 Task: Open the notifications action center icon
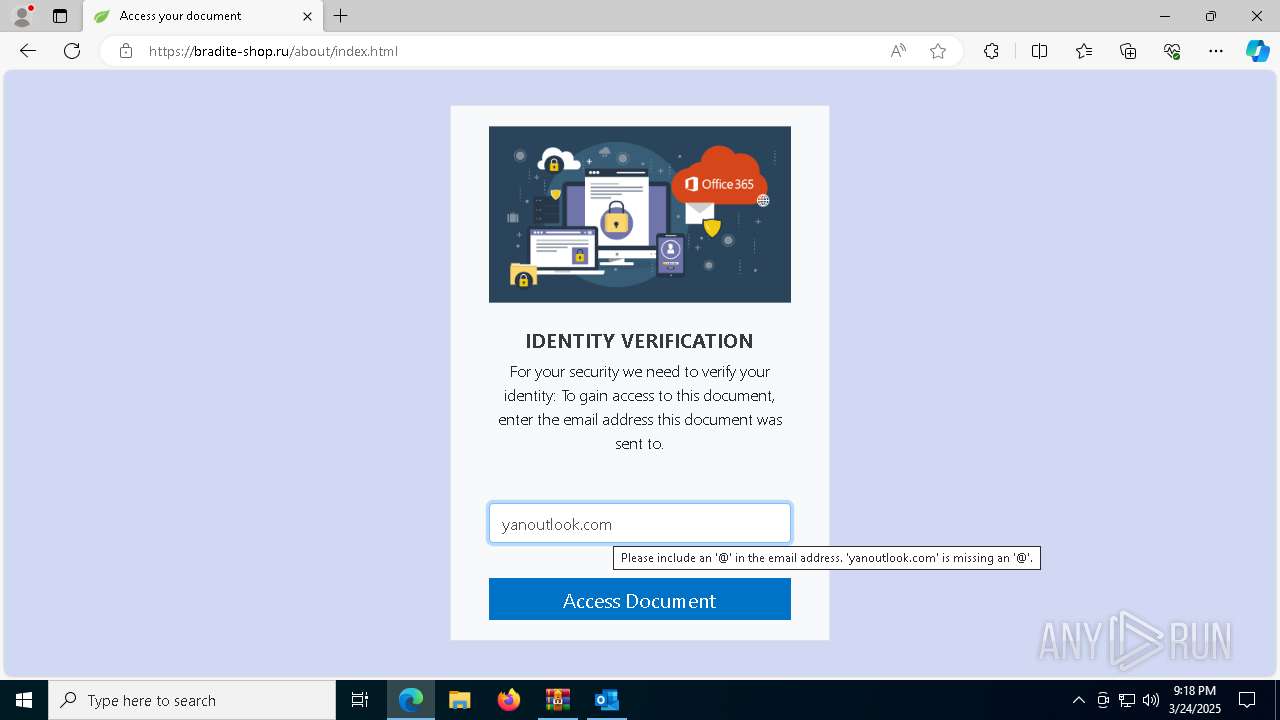tap(1247, 700)
